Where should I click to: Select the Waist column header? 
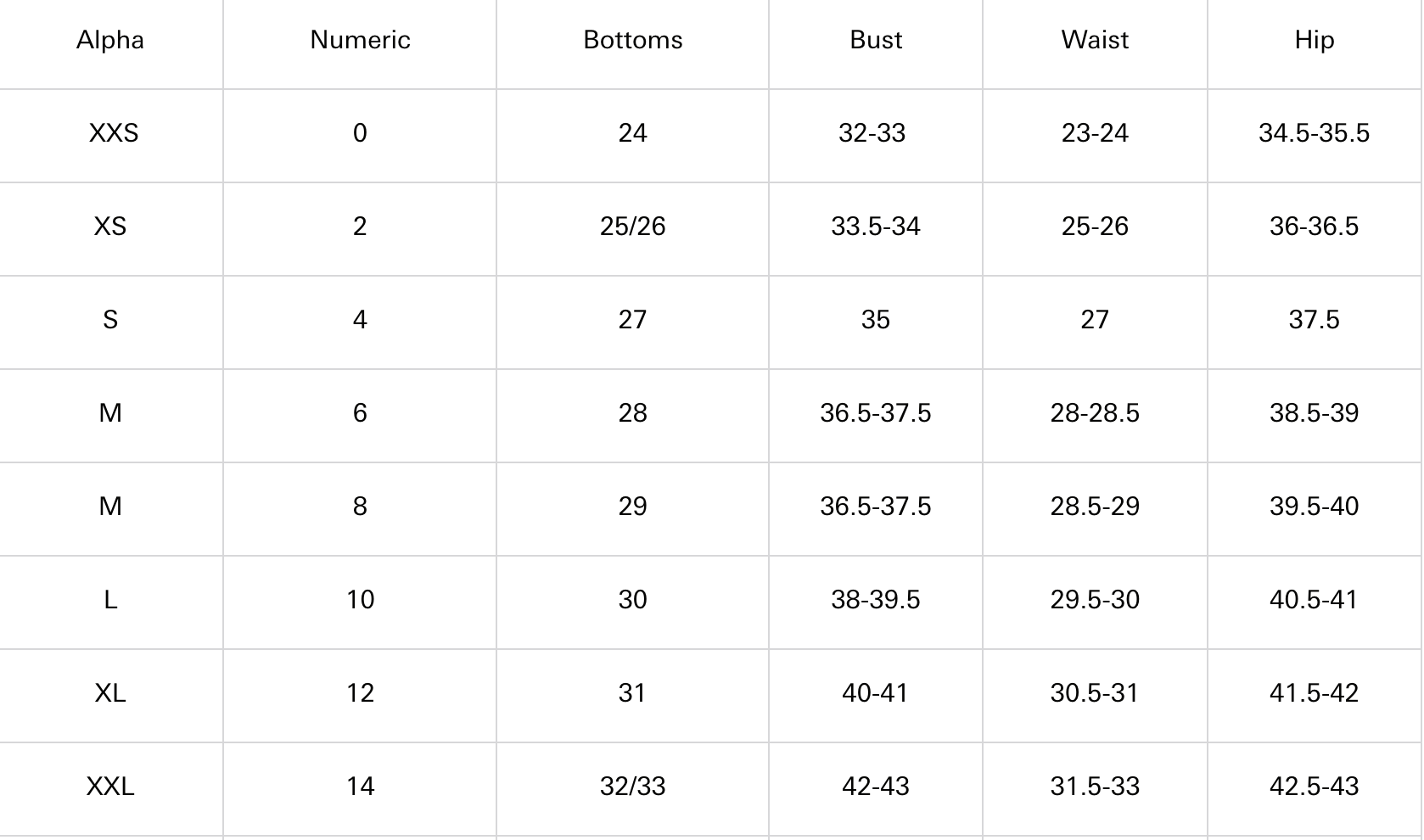[1095, 40]
